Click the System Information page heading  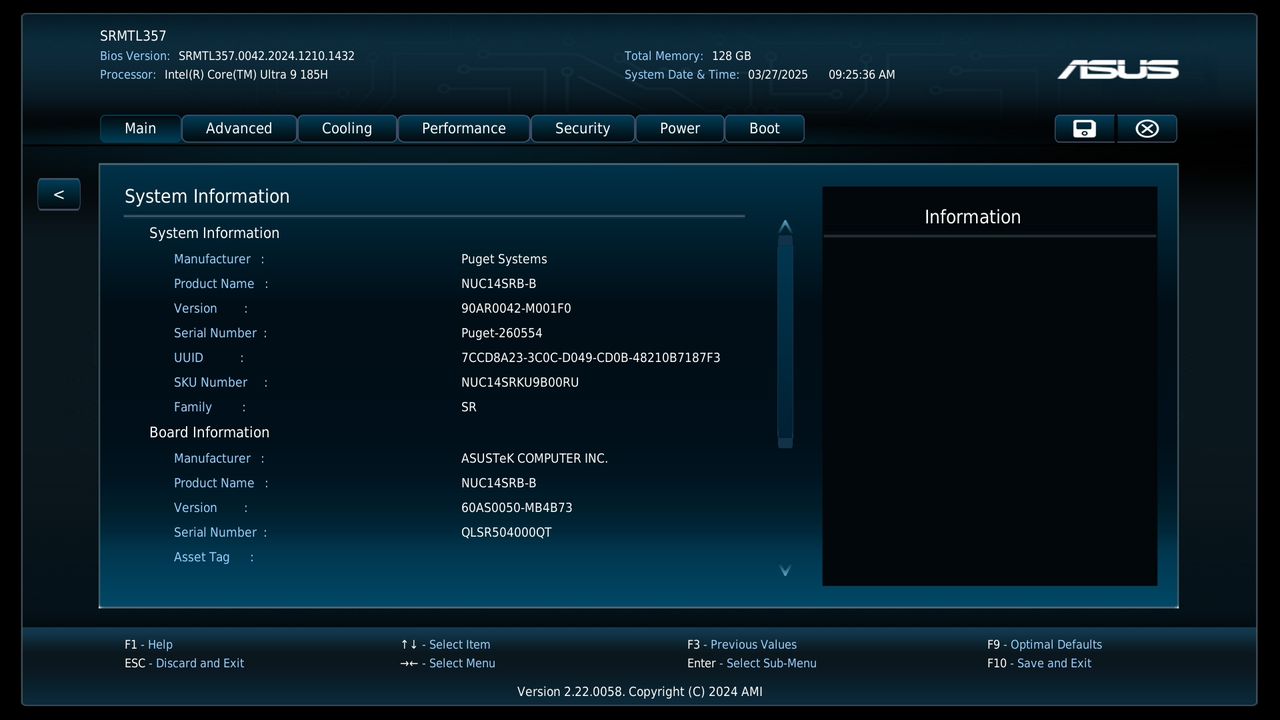click(207, 196)
